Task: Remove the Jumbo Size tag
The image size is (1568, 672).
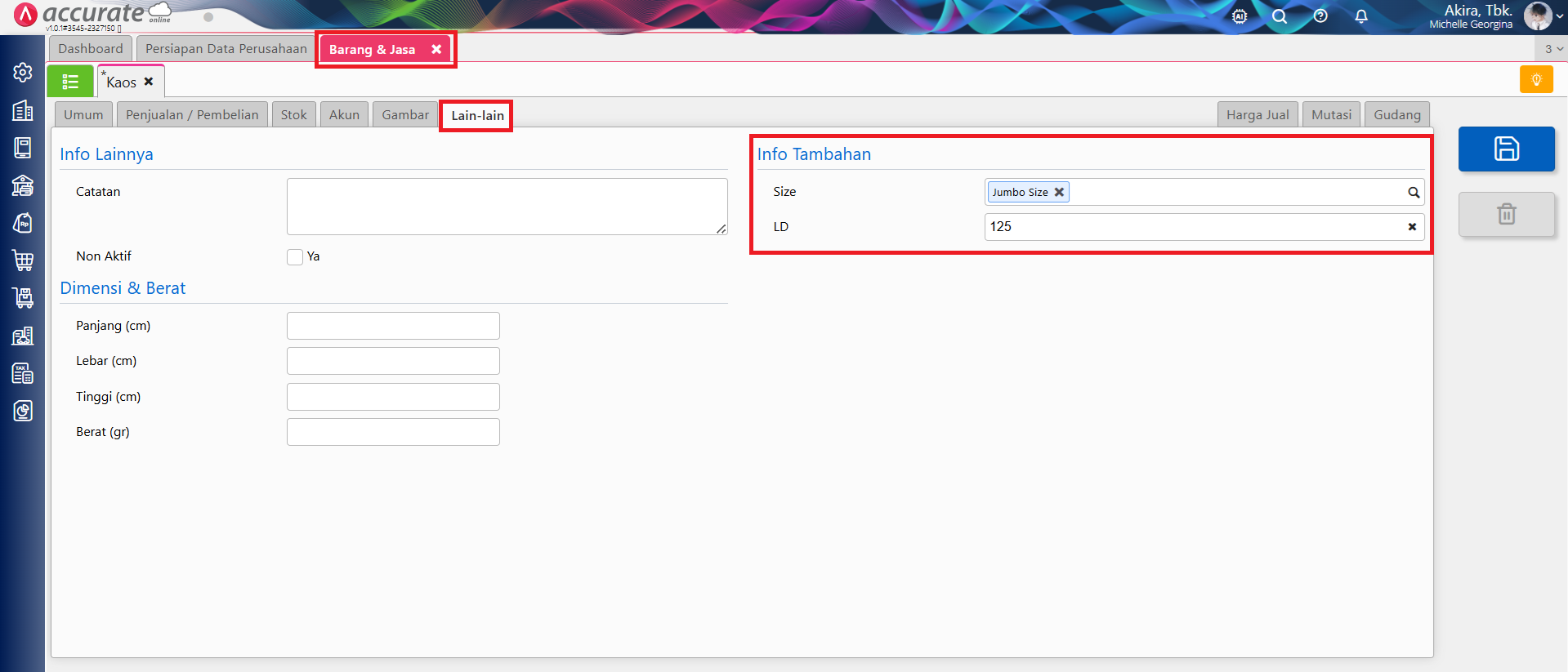Action: click(1059, 192)
